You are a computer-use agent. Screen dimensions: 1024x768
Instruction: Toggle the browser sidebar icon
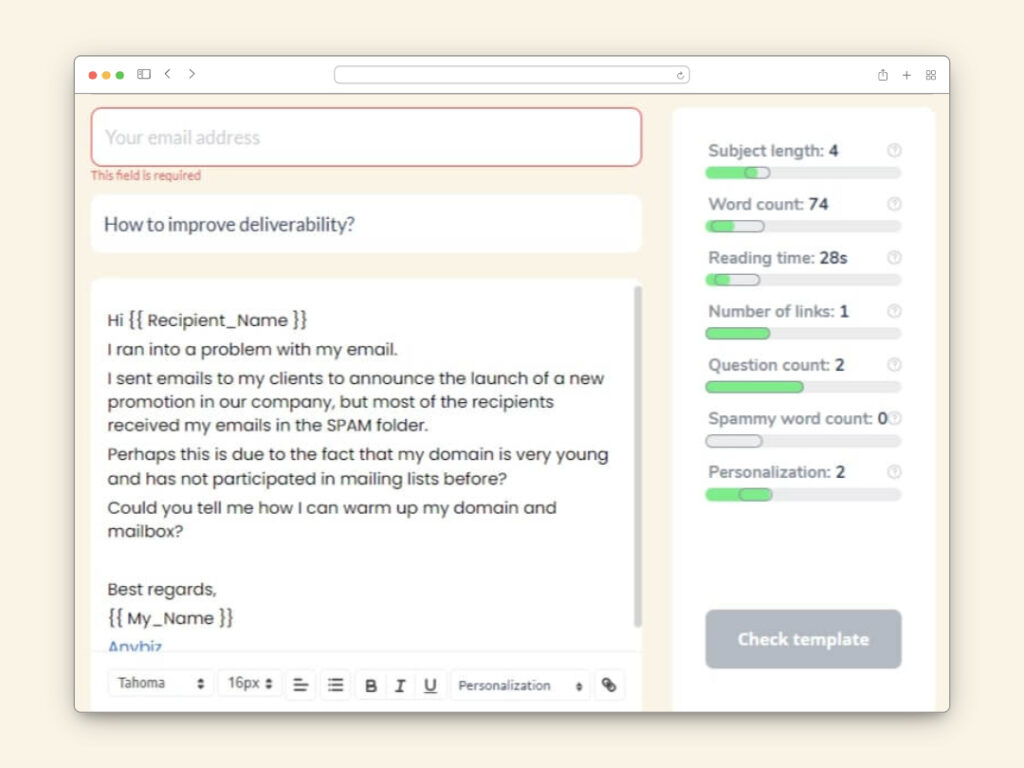[x=144, y=74]
